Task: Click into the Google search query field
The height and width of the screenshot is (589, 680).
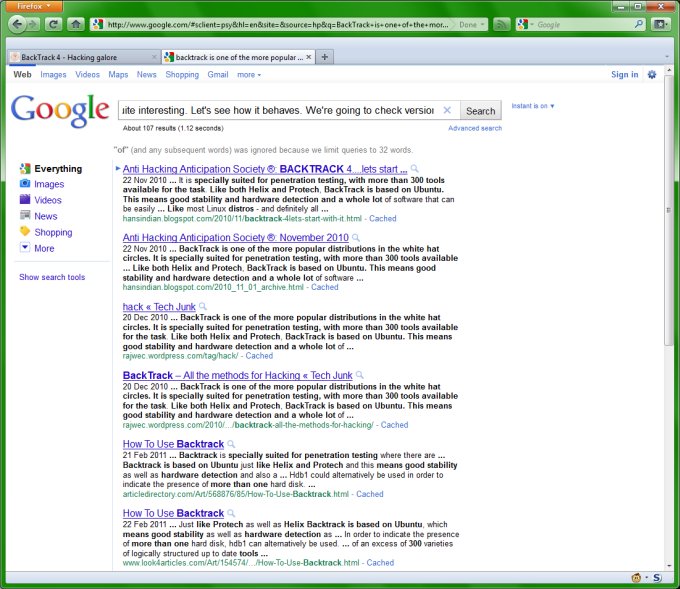Action: [275, 111]
